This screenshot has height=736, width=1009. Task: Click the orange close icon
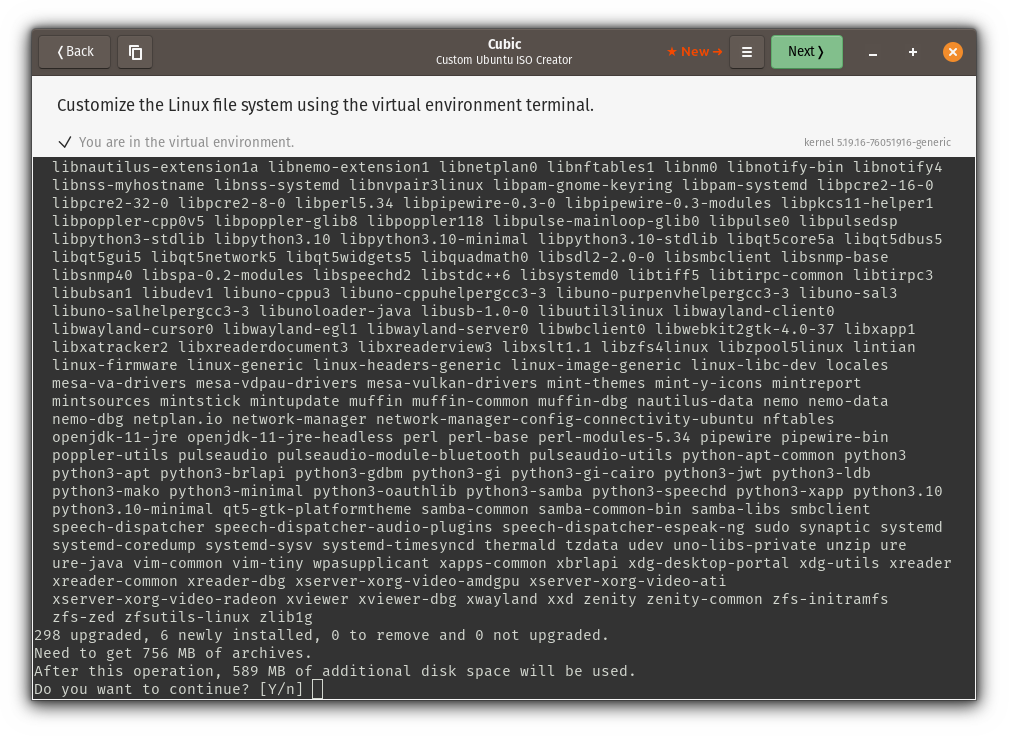pos(952,52)
